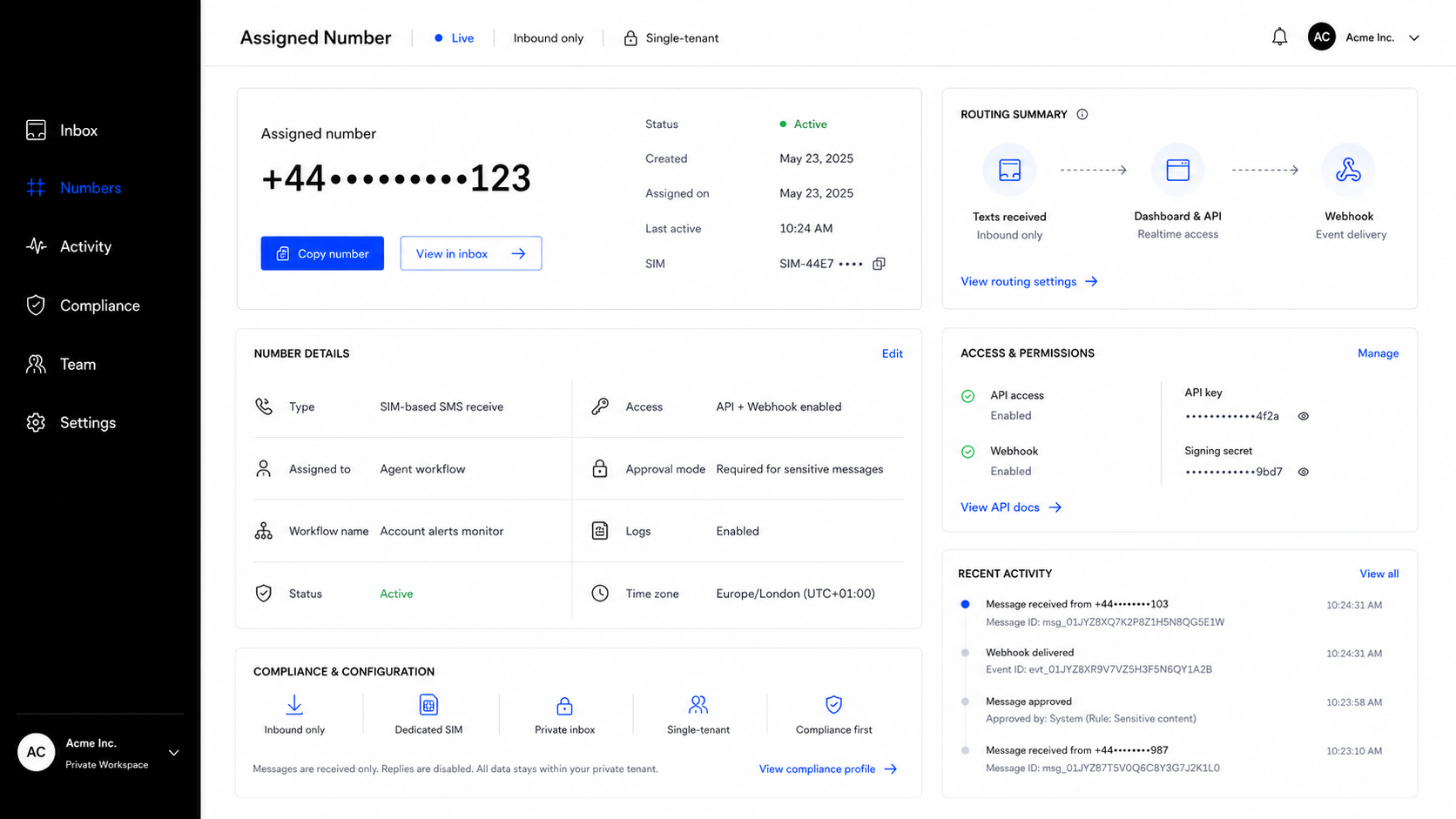Click the masked number +44•••••••••123
1456x819 pixels.
(396, 178)
